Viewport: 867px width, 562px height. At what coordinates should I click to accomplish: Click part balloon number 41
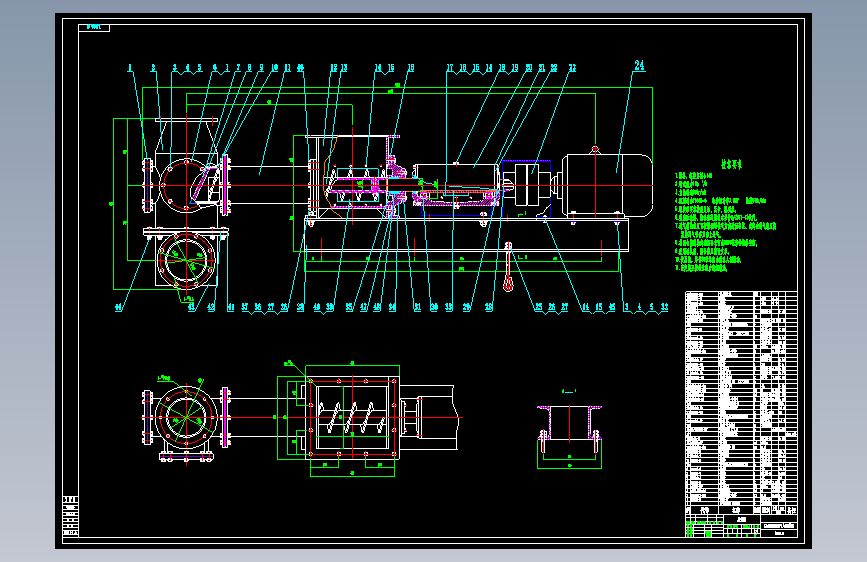(x=231, y=307)
